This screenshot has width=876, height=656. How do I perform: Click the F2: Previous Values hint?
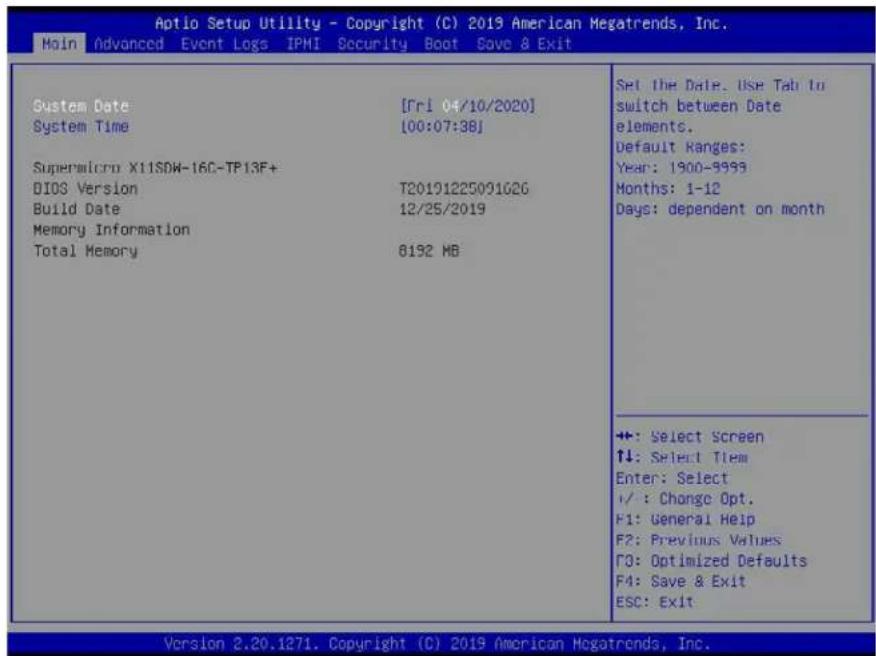point(699,540)
